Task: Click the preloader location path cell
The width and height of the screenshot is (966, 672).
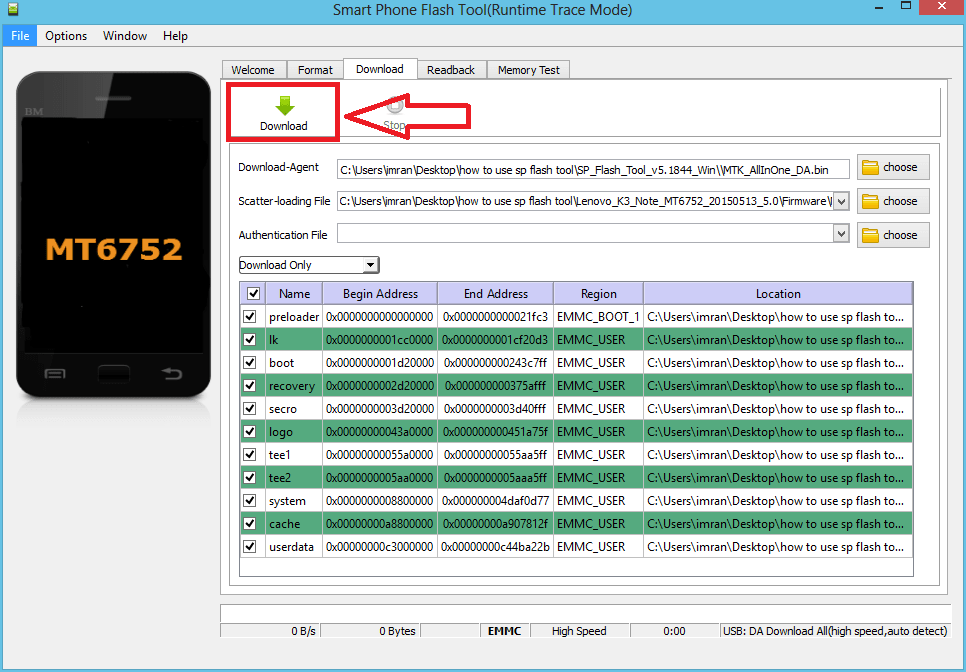Action: click(777, 317)
